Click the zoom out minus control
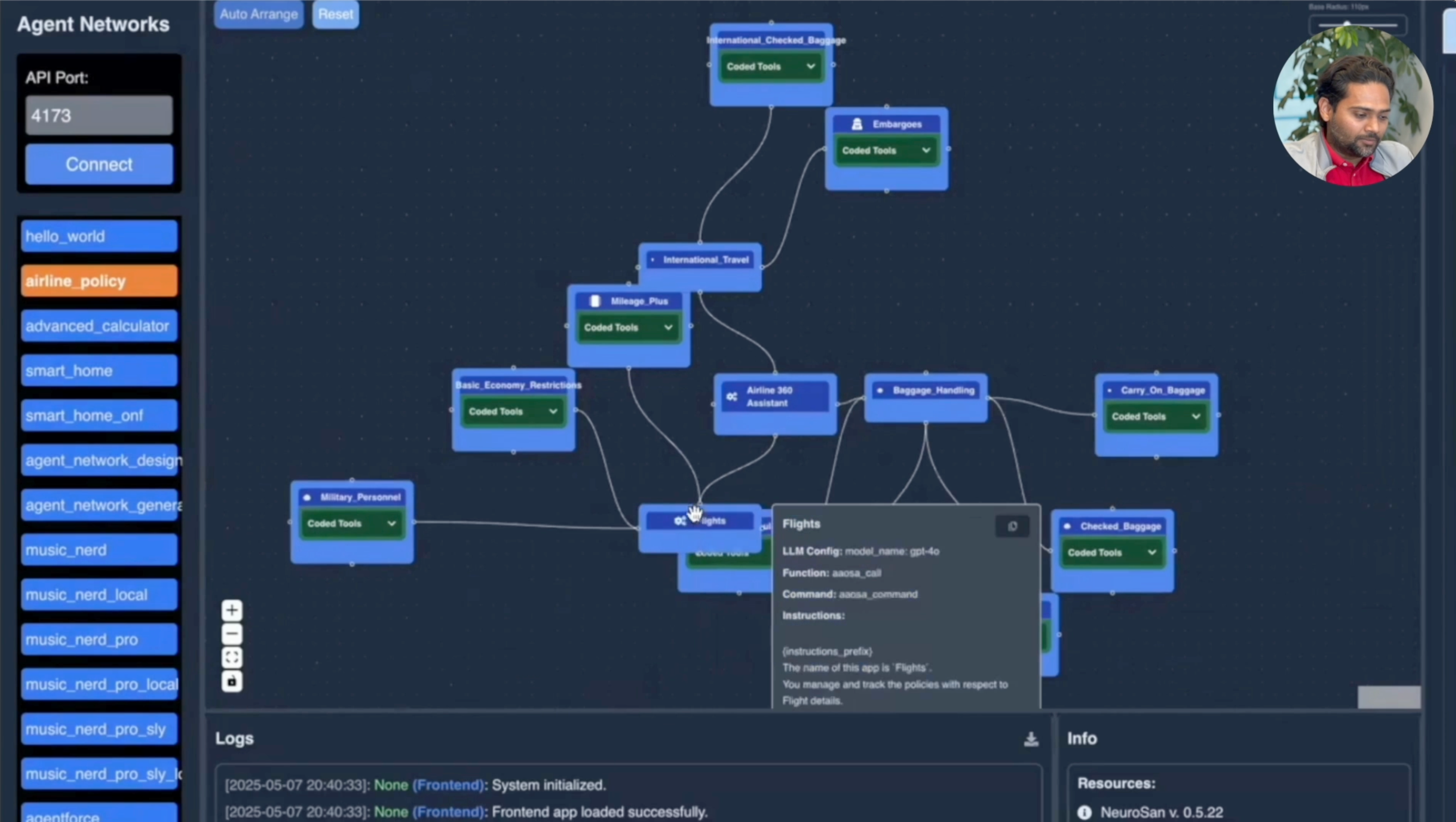 point(232,634)
